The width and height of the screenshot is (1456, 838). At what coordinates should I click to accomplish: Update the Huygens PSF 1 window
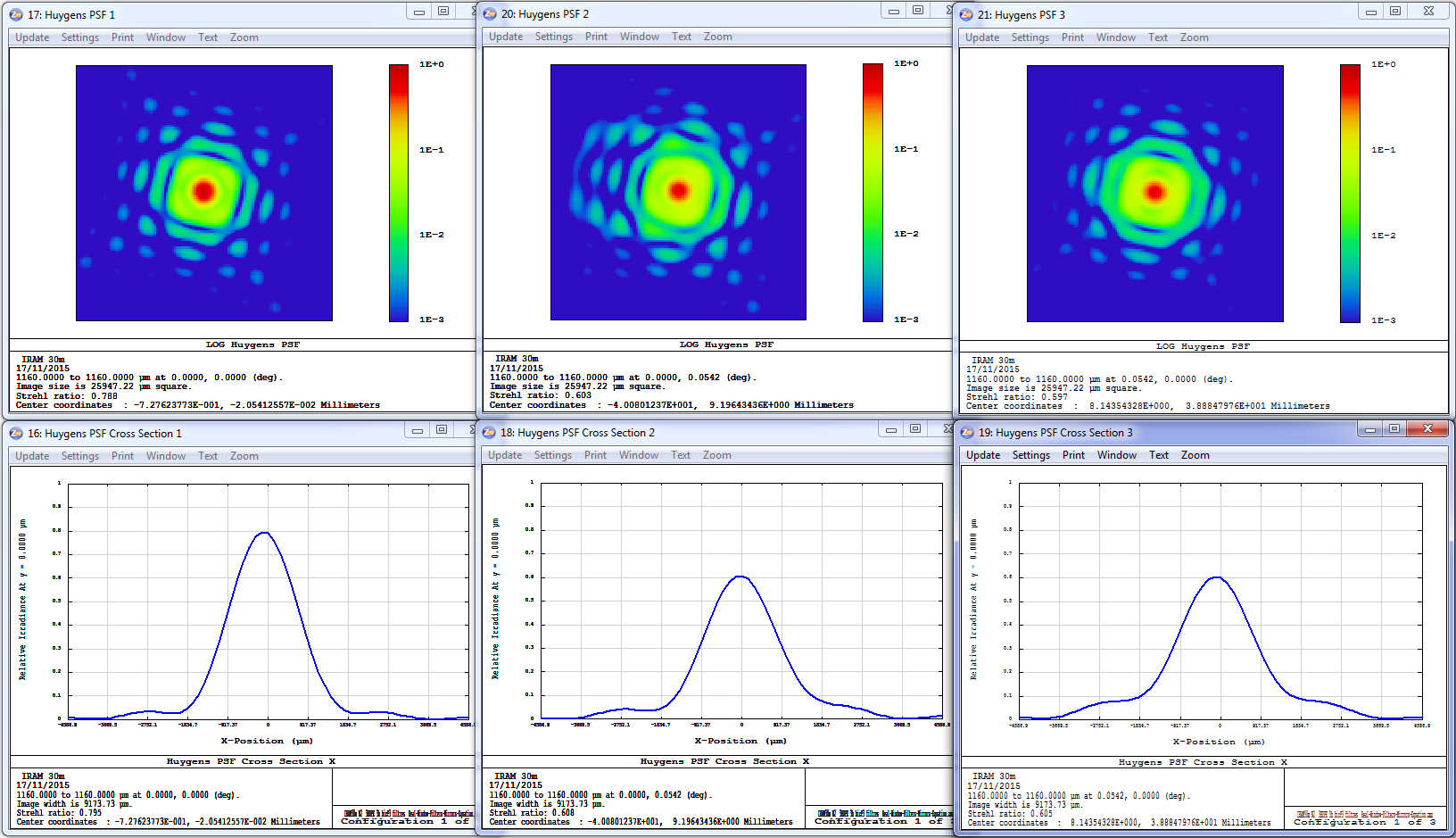click(x=32, y=37)
